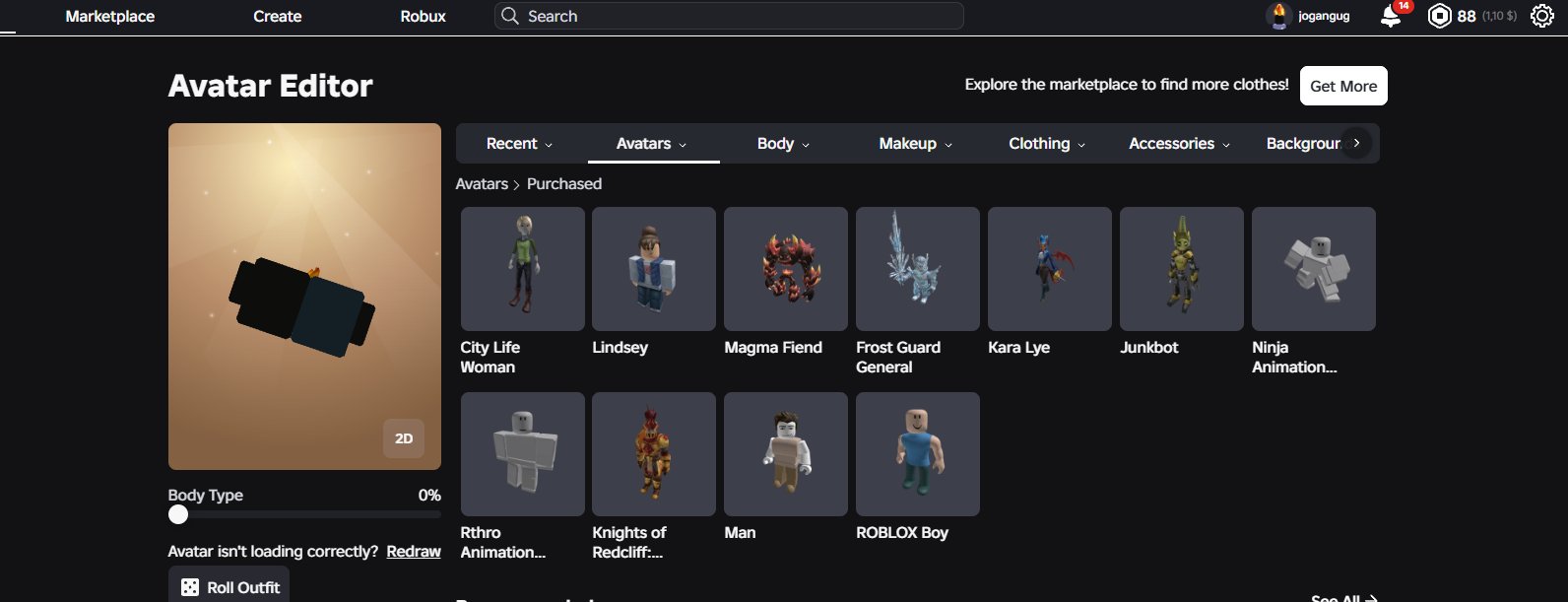
Task: Toggle the 2D avatar view
Action: coord(404,438)
